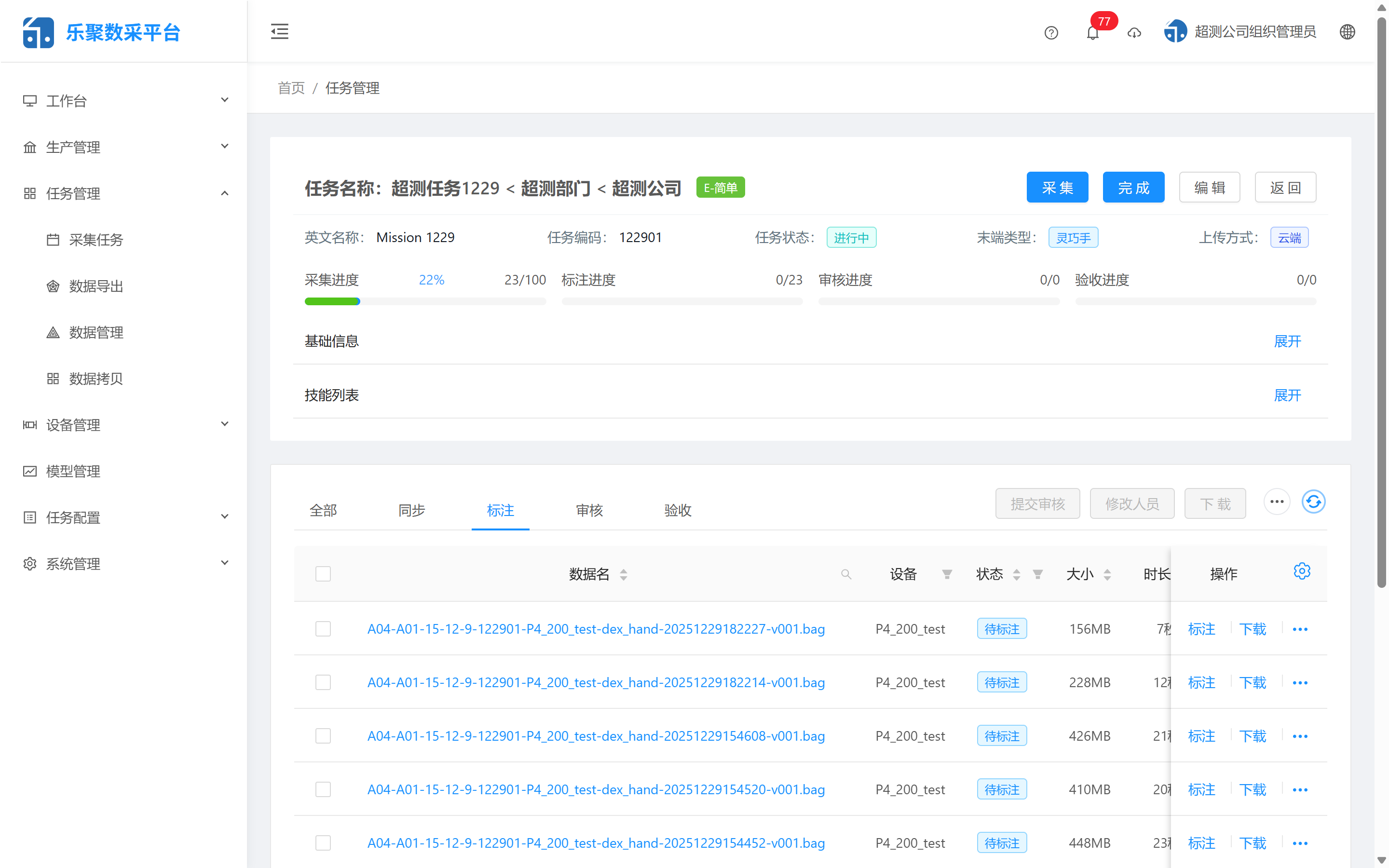Check the row for file ending 182227-v001.bag
Image resolution: width=1389 pixels, height=868 pixels.
click(x=323, y=629)
